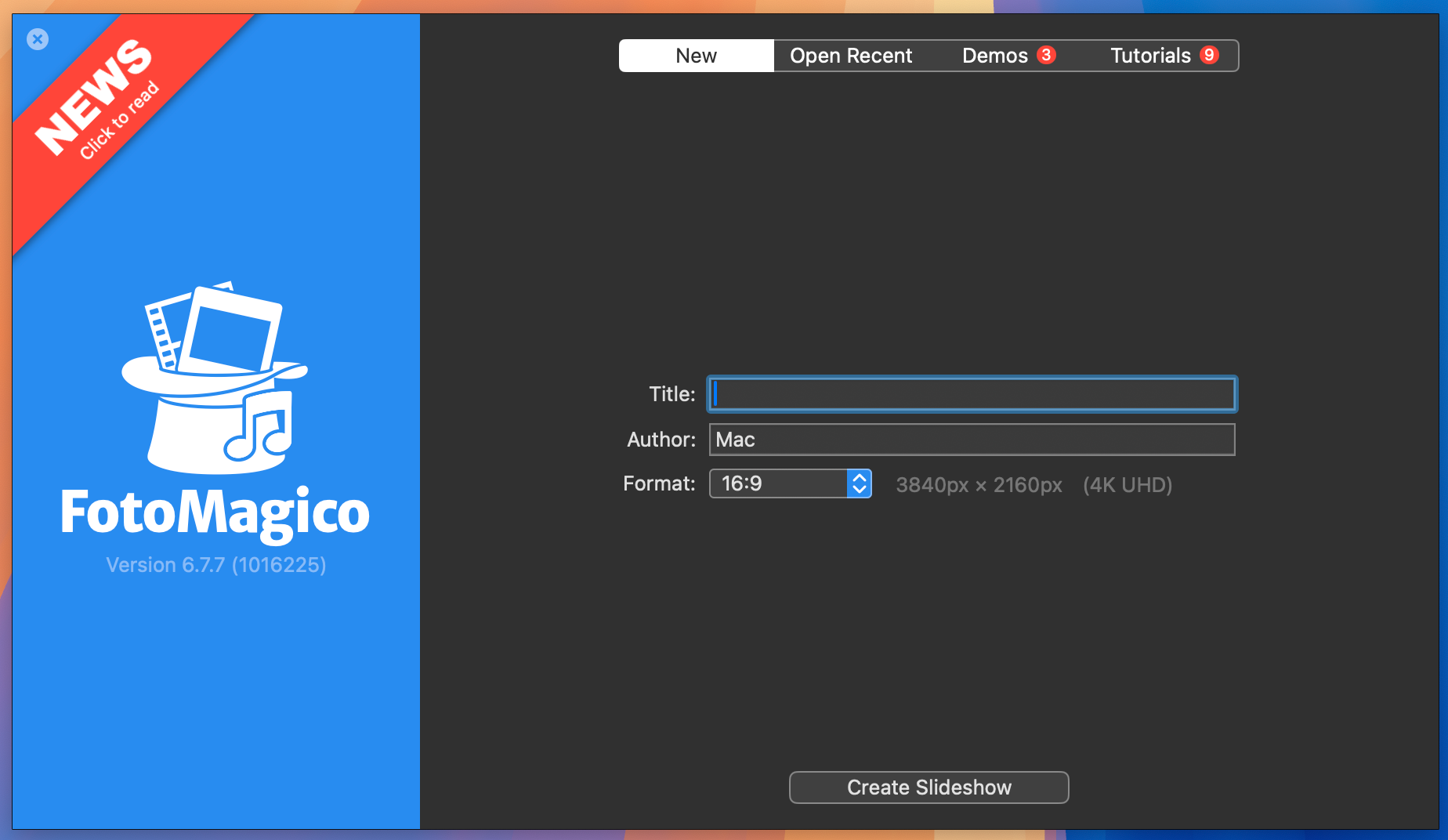Switch to the Open Recent tab
1448x840 pixels.
coord(851,56)
